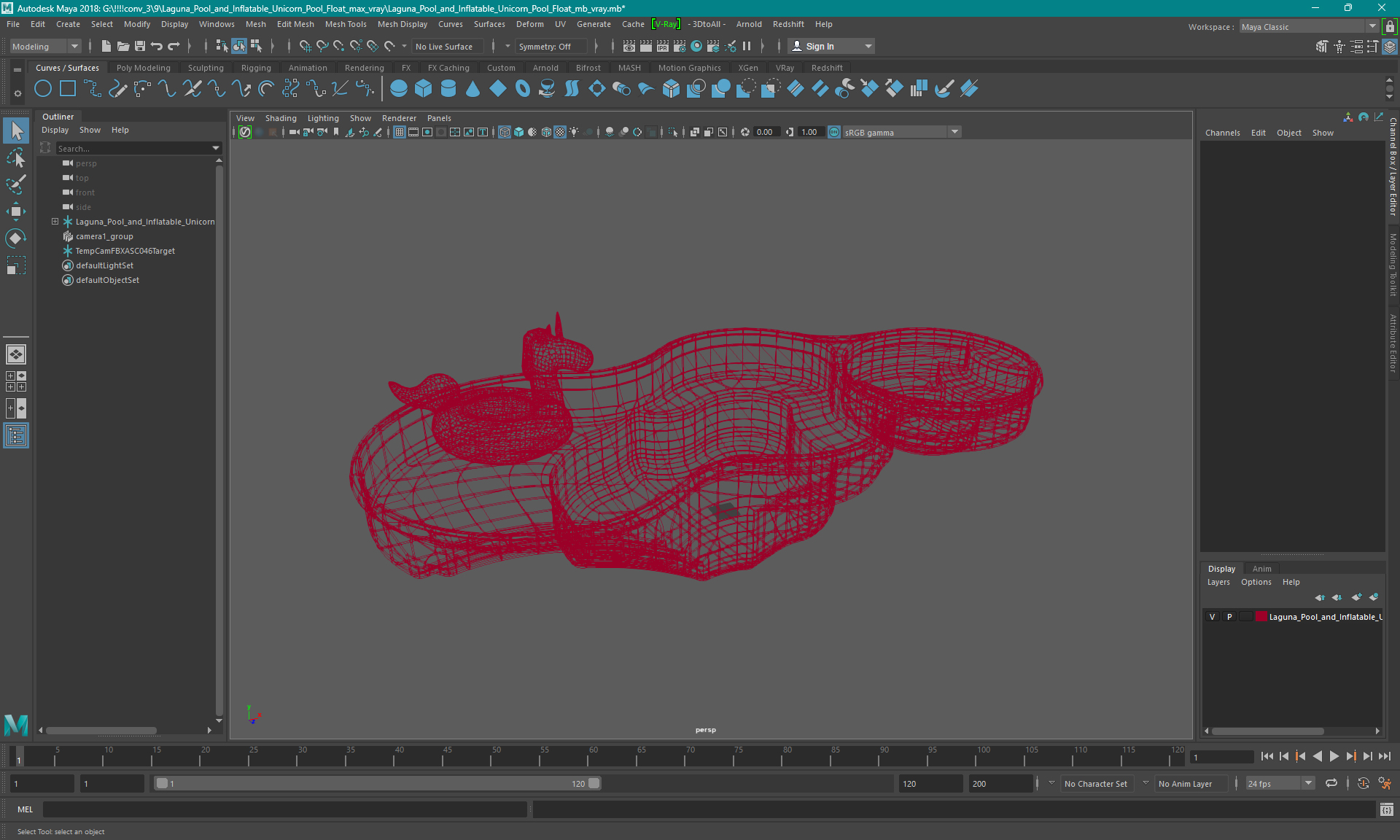Screen dimensions: 1400x840
Task: Toggle the loop playback button
Action: [1331, 783]
